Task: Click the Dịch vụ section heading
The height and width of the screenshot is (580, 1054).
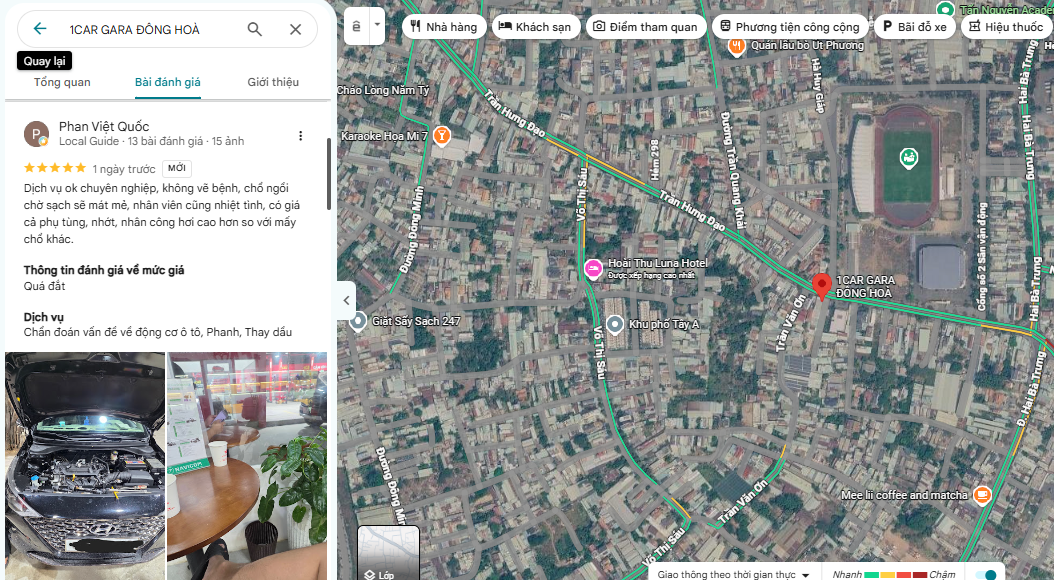Action: pyautogui.click(x=44, y=317)
